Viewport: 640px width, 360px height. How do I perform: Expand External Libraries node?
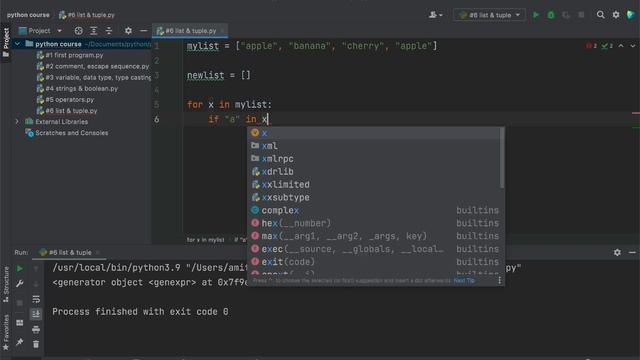tap(17, 122)
